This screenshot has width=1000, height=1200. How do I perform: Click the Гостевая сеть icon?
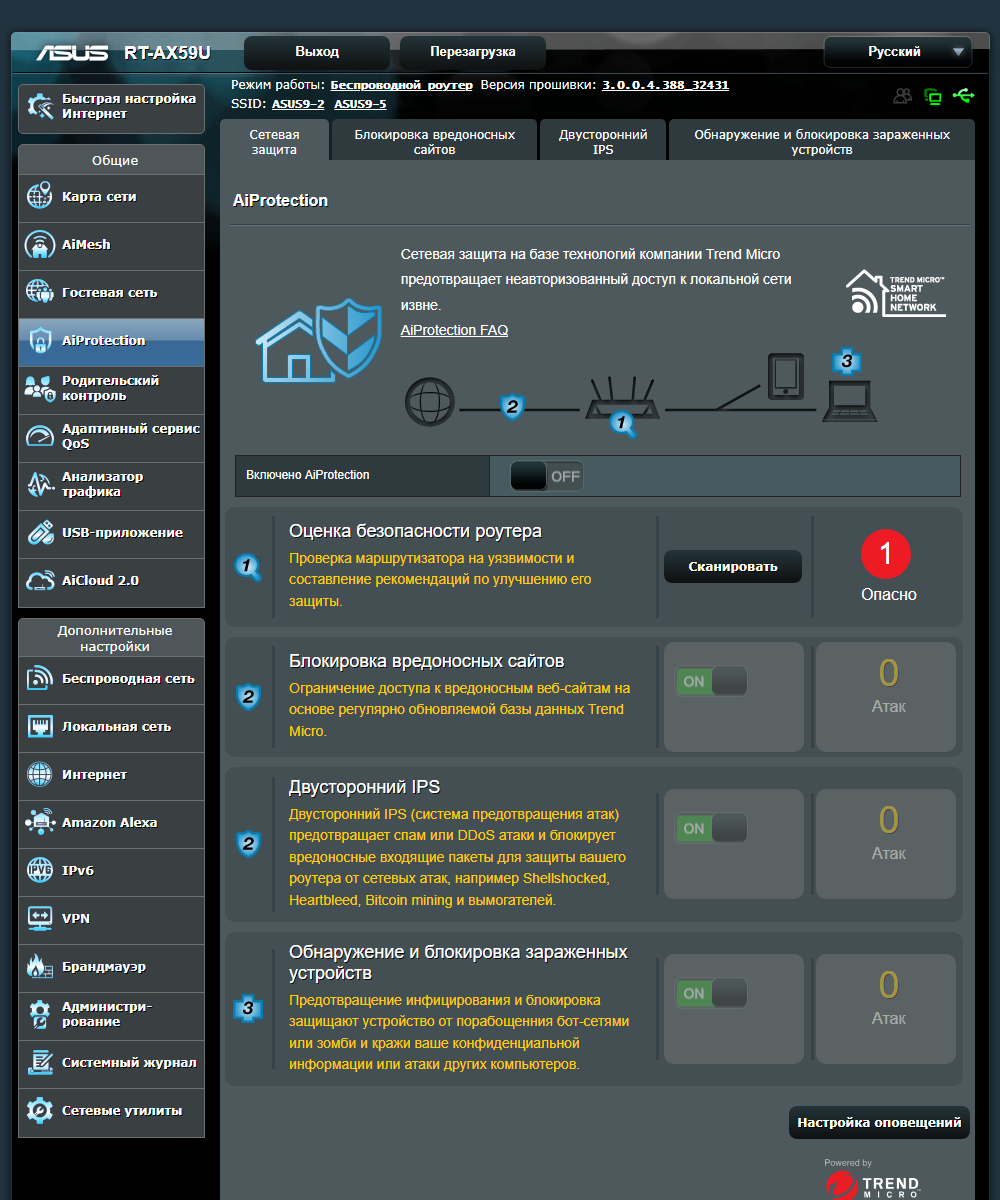[x=39, y=292]
